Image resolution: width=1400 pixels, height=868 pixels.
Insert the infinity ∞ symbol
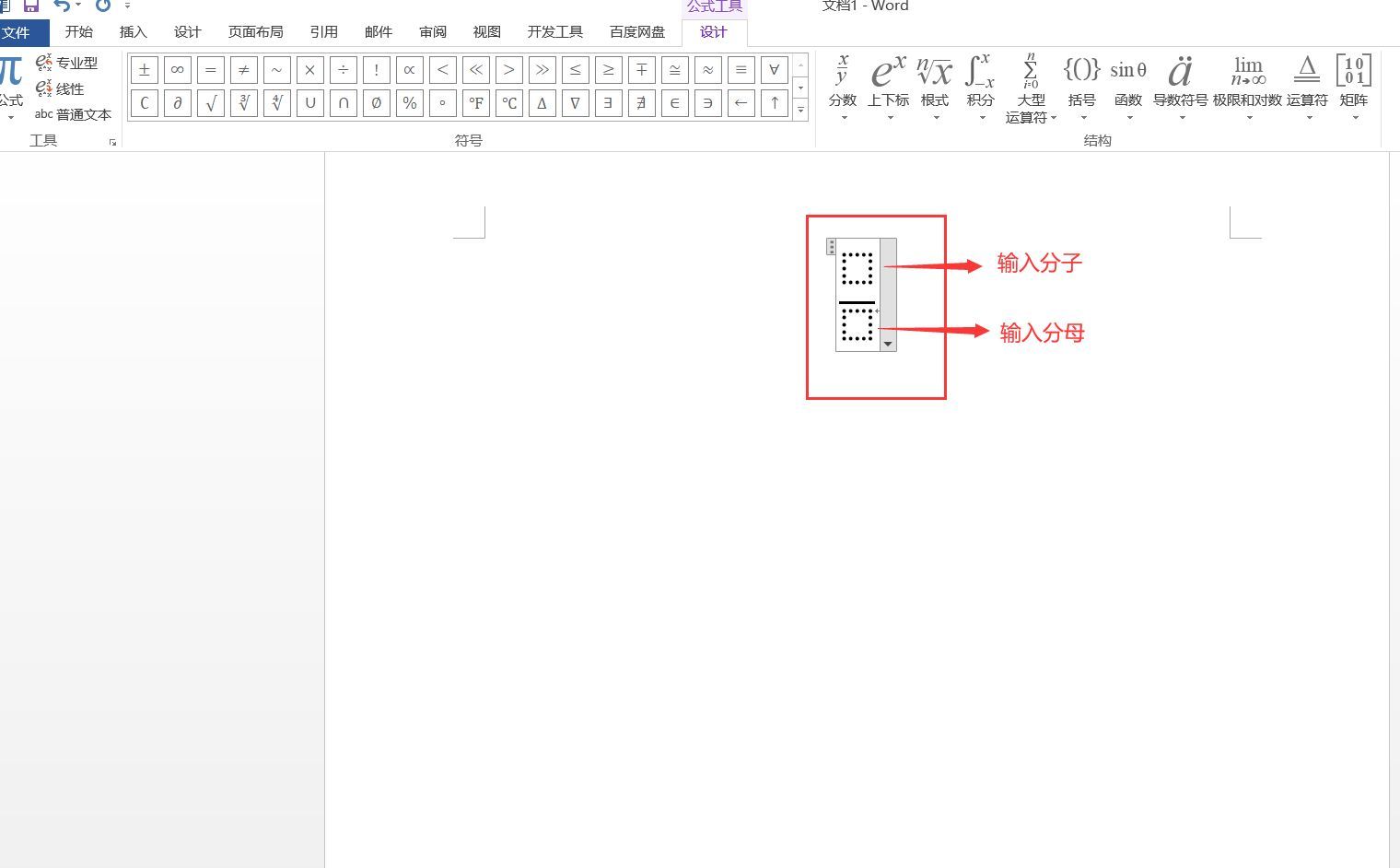(178, 70)
